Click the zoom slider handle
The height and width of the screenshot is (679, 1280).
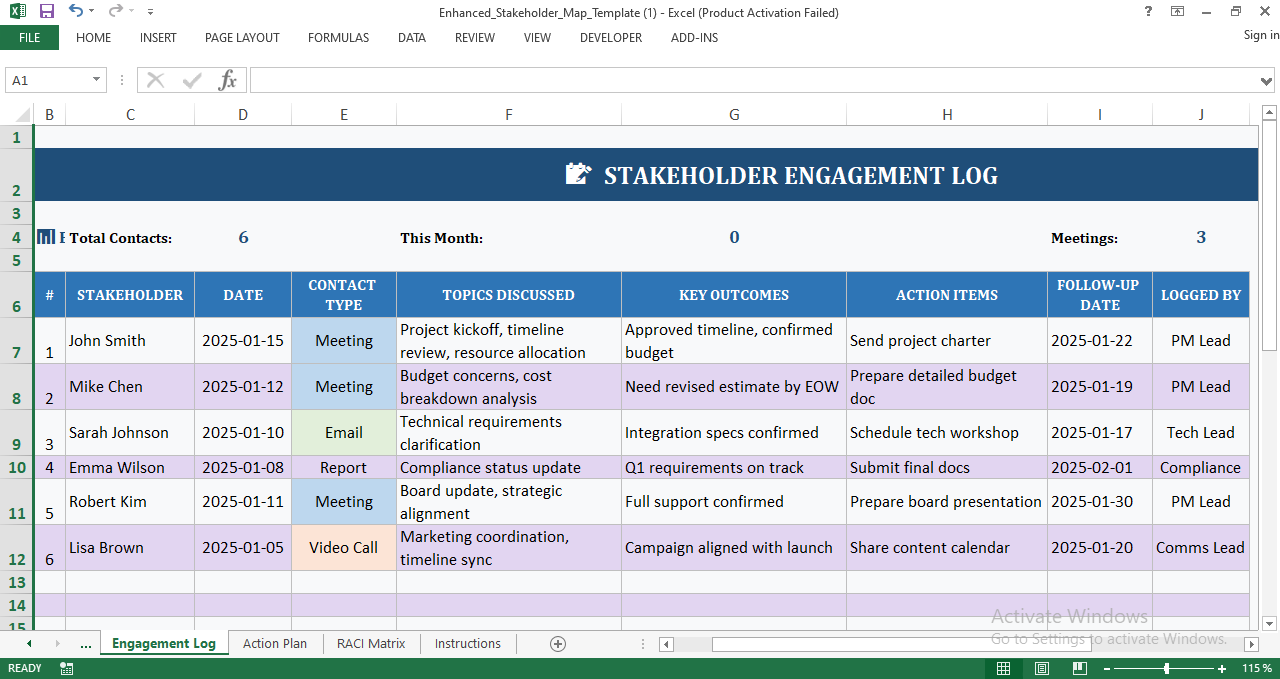1166,668
